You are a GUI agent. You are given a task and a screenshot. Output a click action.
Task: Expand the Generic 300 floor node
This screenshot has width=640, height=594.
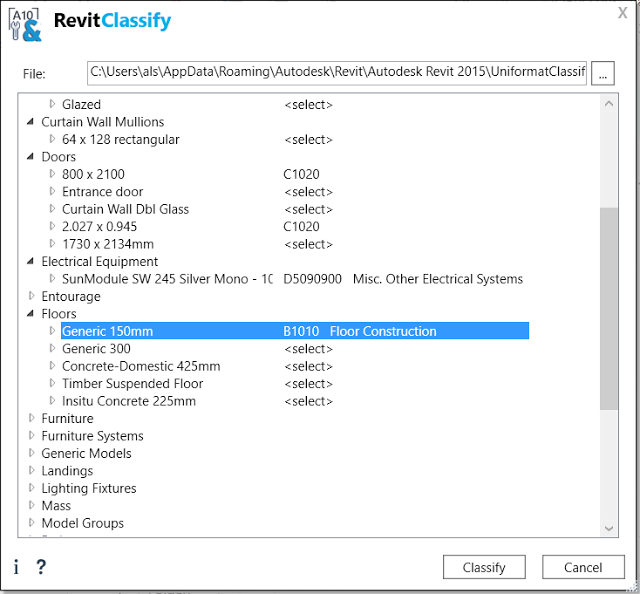click(52, 348)
